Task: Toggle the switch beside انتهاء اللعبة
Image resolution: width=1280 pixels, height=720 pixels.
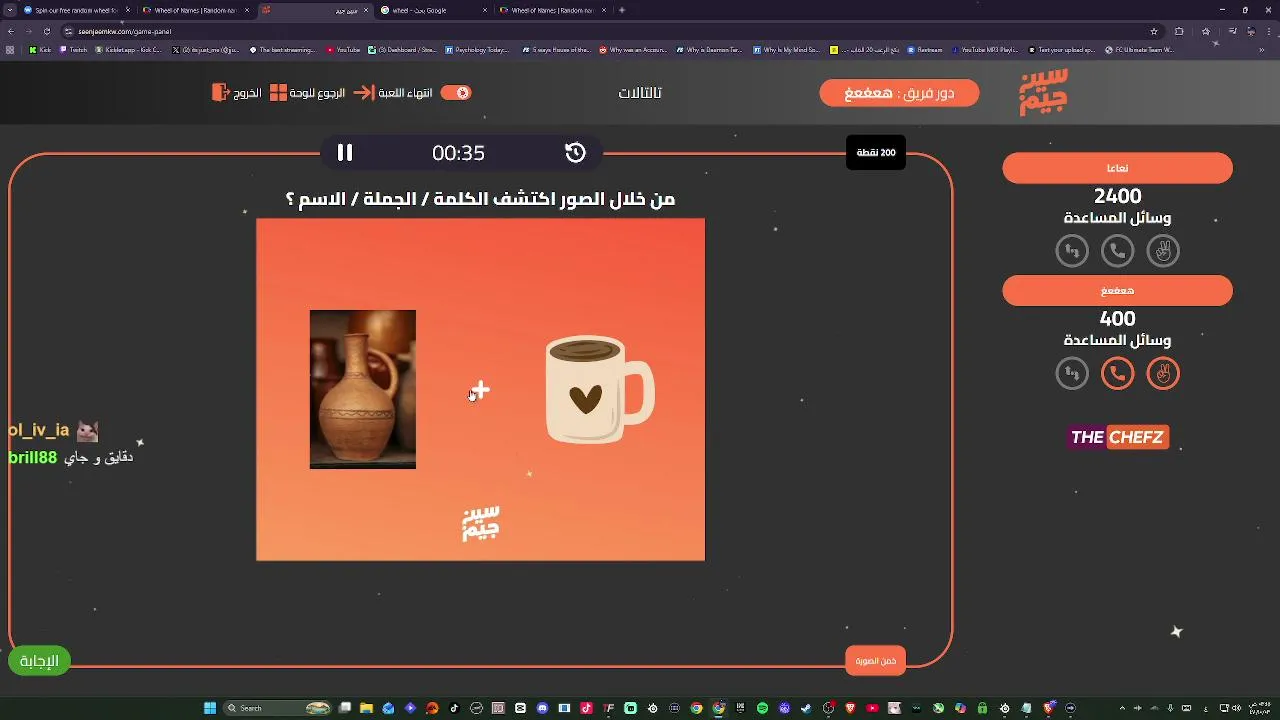Action: pyautogui.click(x=456, y=92)
